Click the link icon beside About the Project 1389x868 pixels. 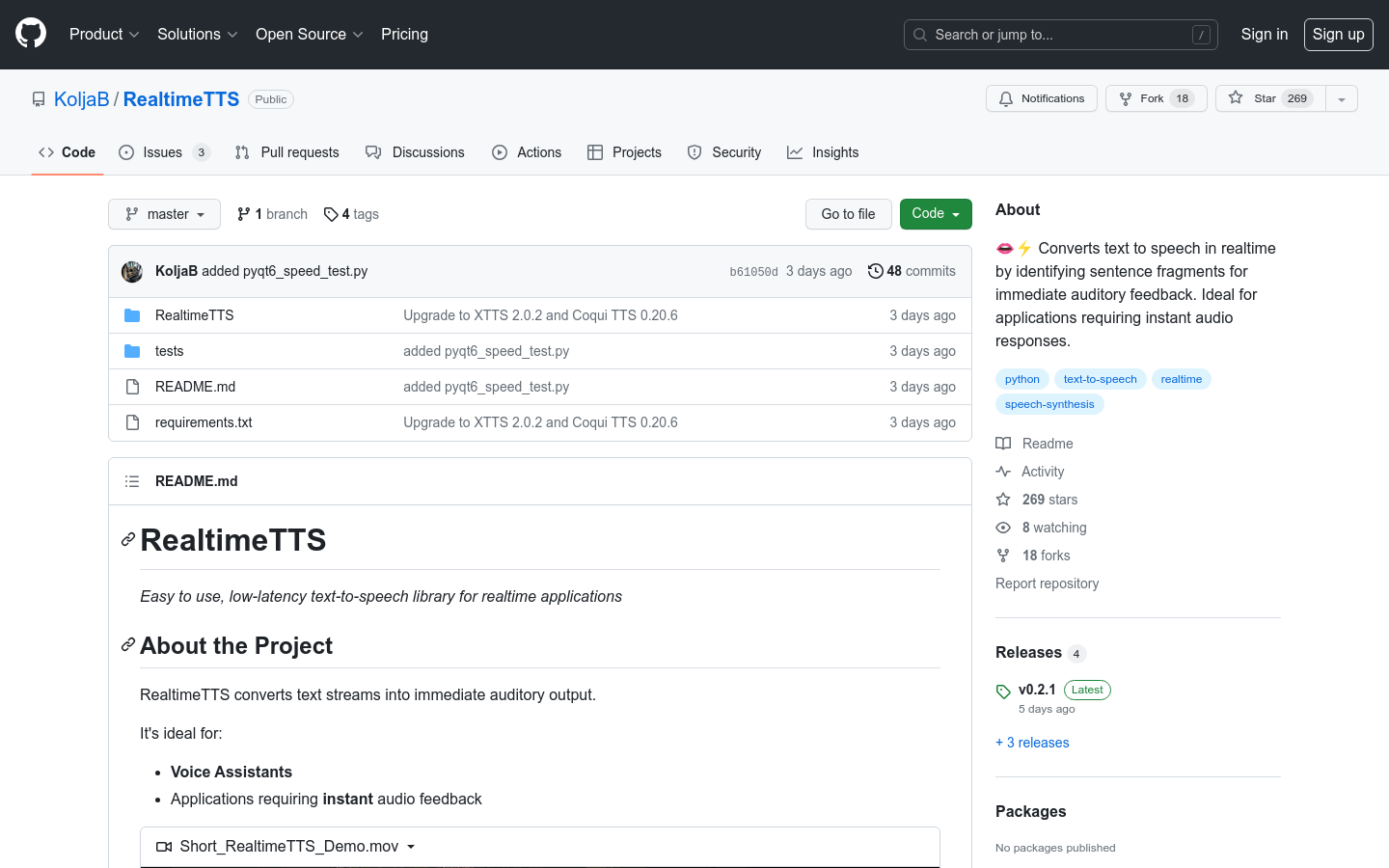tap(127, 645)
